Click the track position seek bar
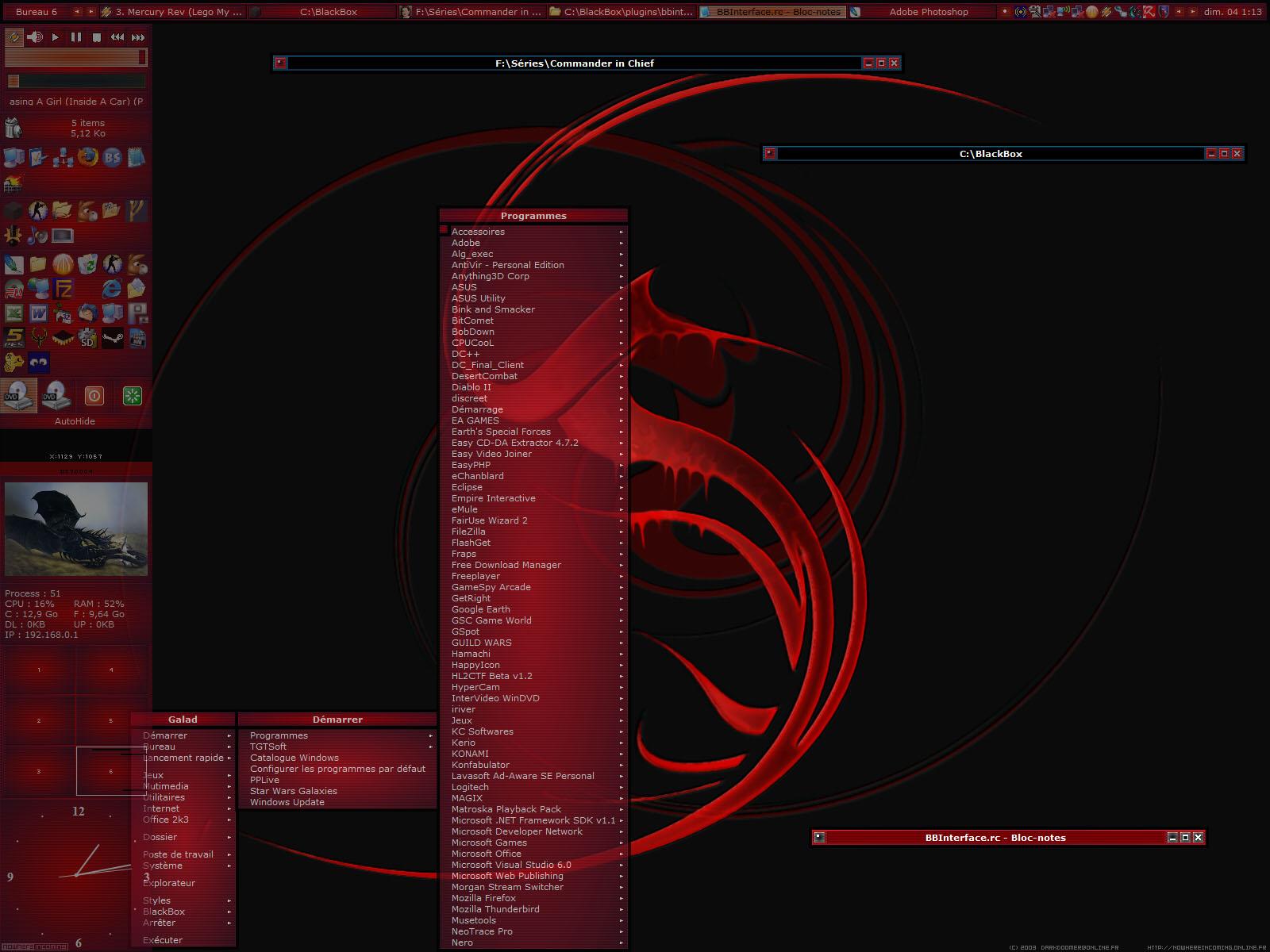The height and width of the screenshot is (952, 1270). (76, 81)
